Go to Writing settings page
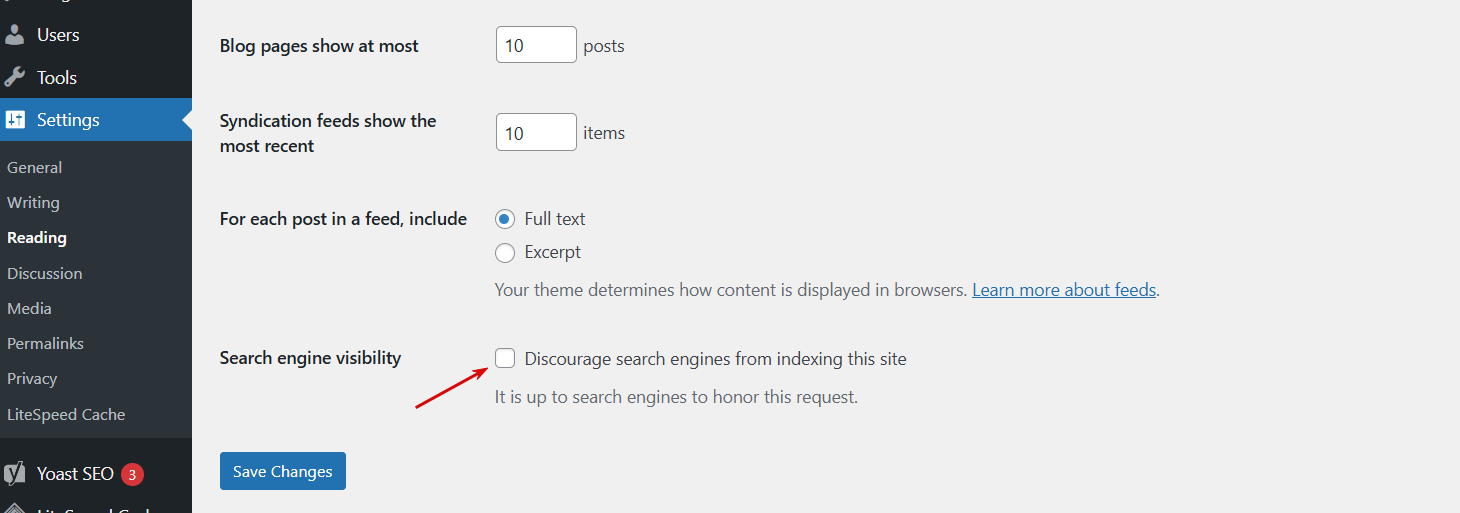This screenshot has height=513, width=1460. [34, 203]
